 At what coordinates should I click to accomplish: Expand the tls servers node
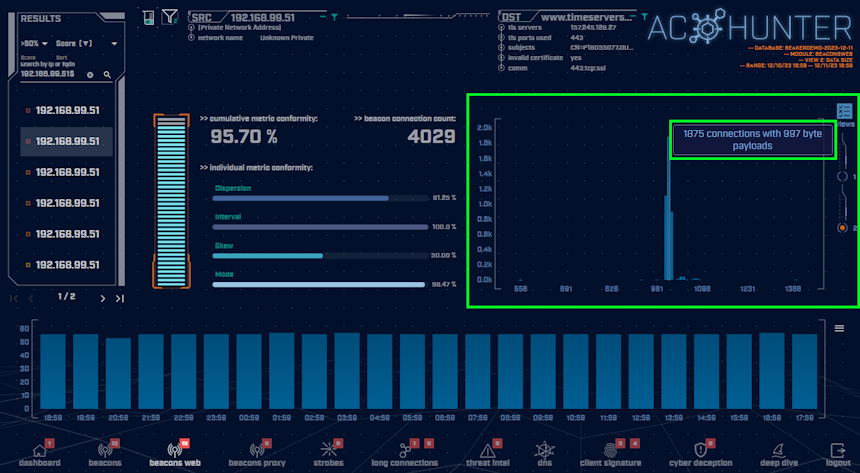click(501, 27)
